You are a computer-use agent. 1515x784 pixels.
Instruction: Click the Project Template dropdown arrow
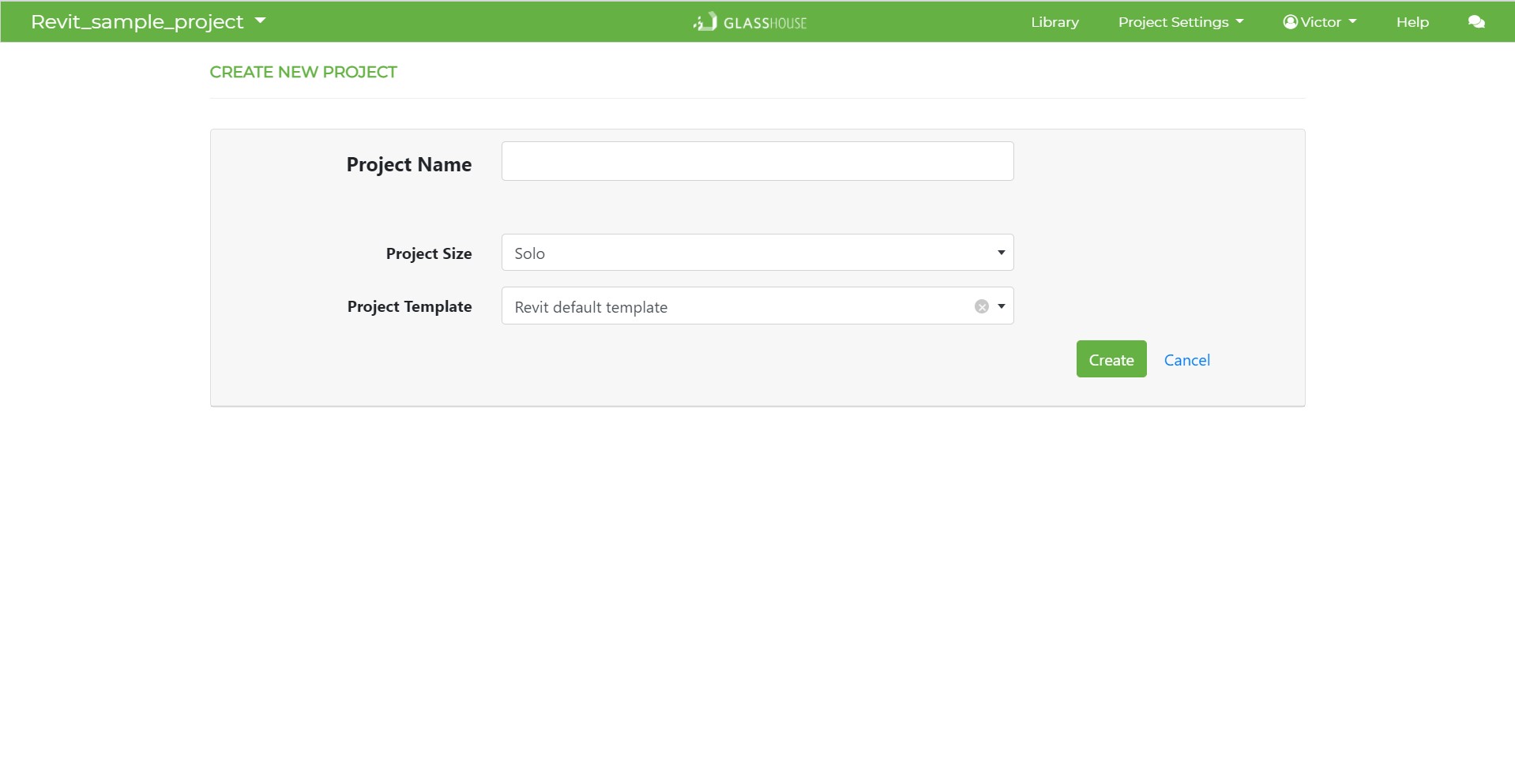pos(1001,306)
